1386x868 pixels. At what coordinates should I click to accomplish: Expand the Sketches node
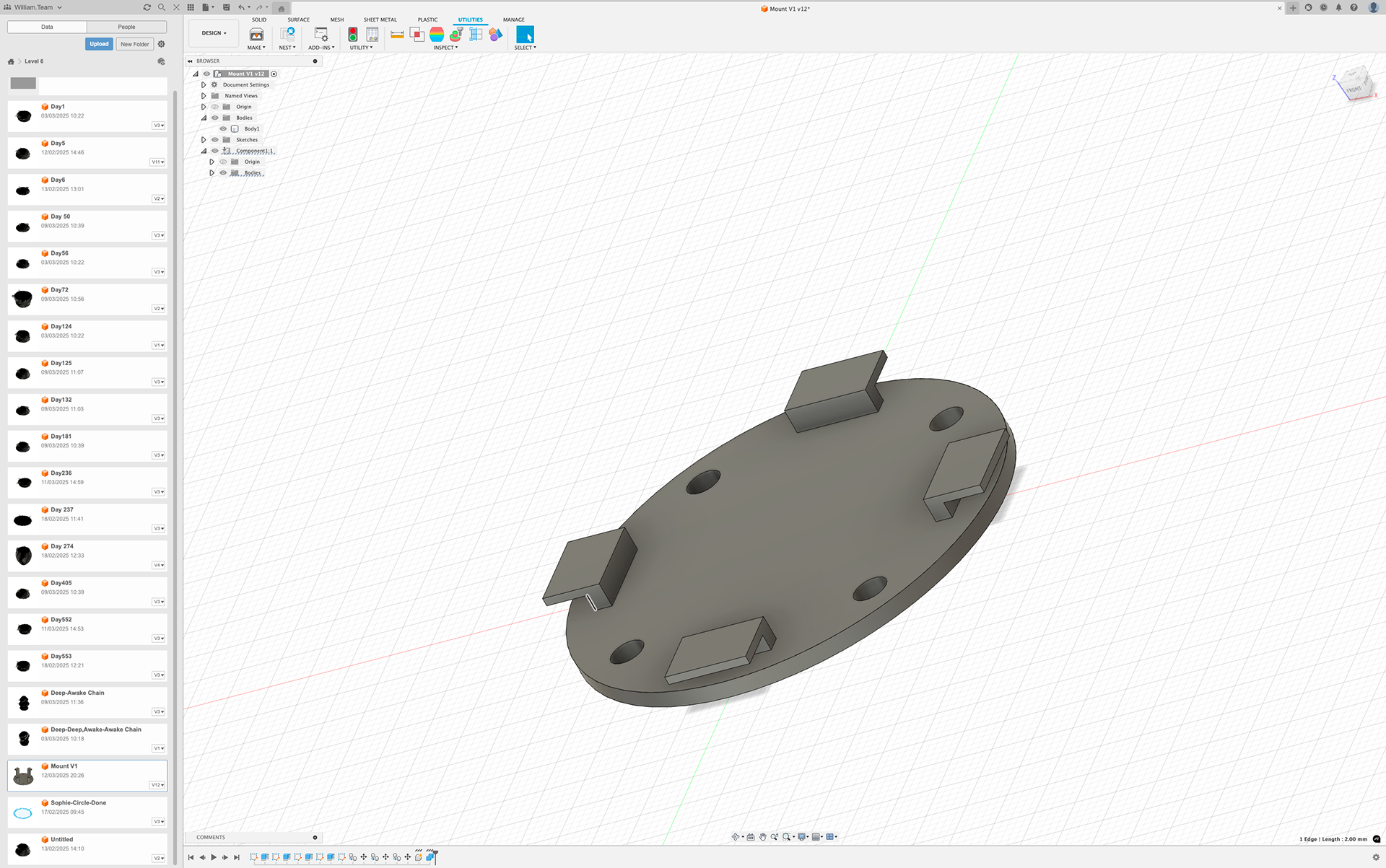pos(204,140)
